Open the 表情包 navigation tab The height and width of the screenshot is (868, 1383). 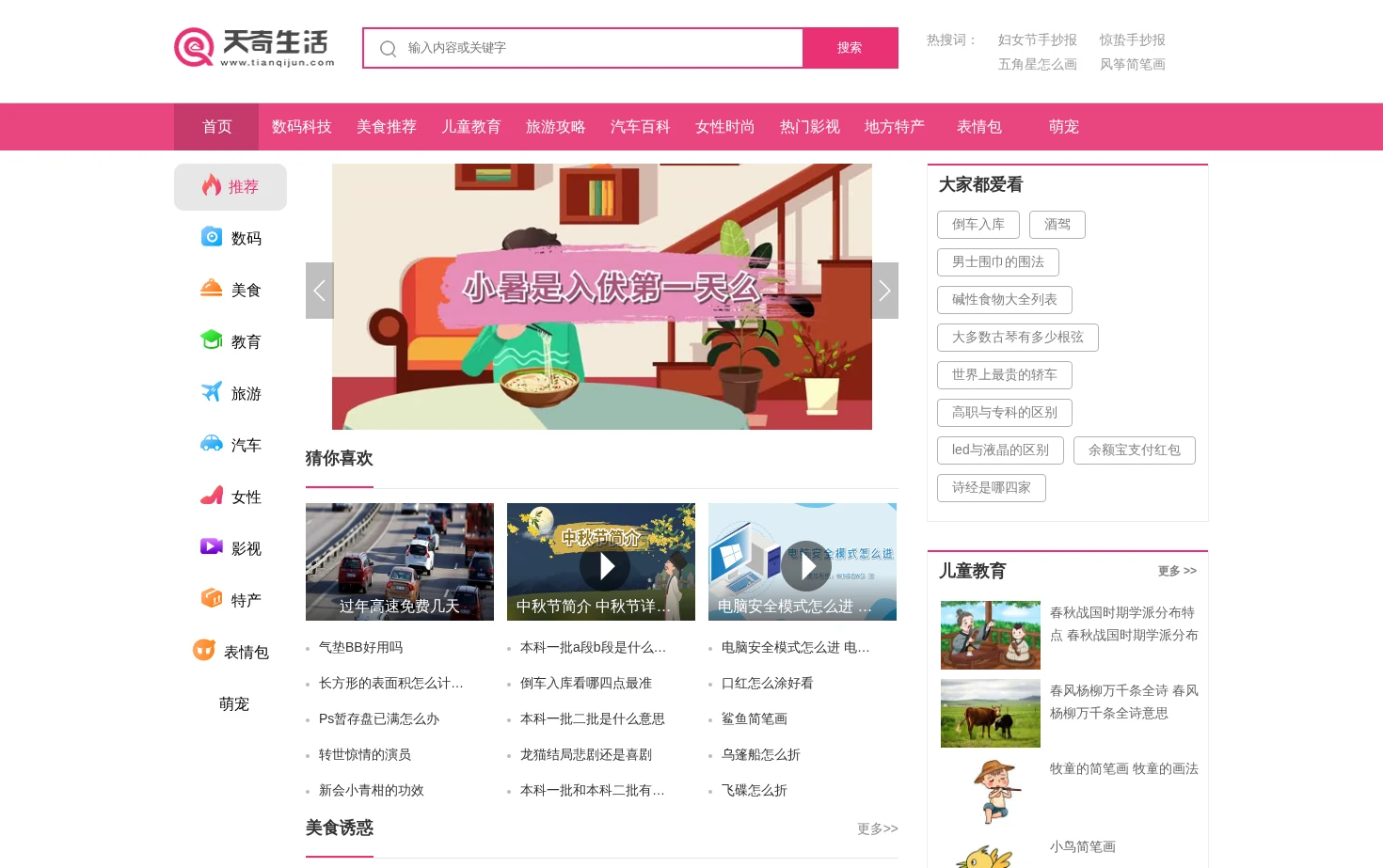click(x=978, y=127)
